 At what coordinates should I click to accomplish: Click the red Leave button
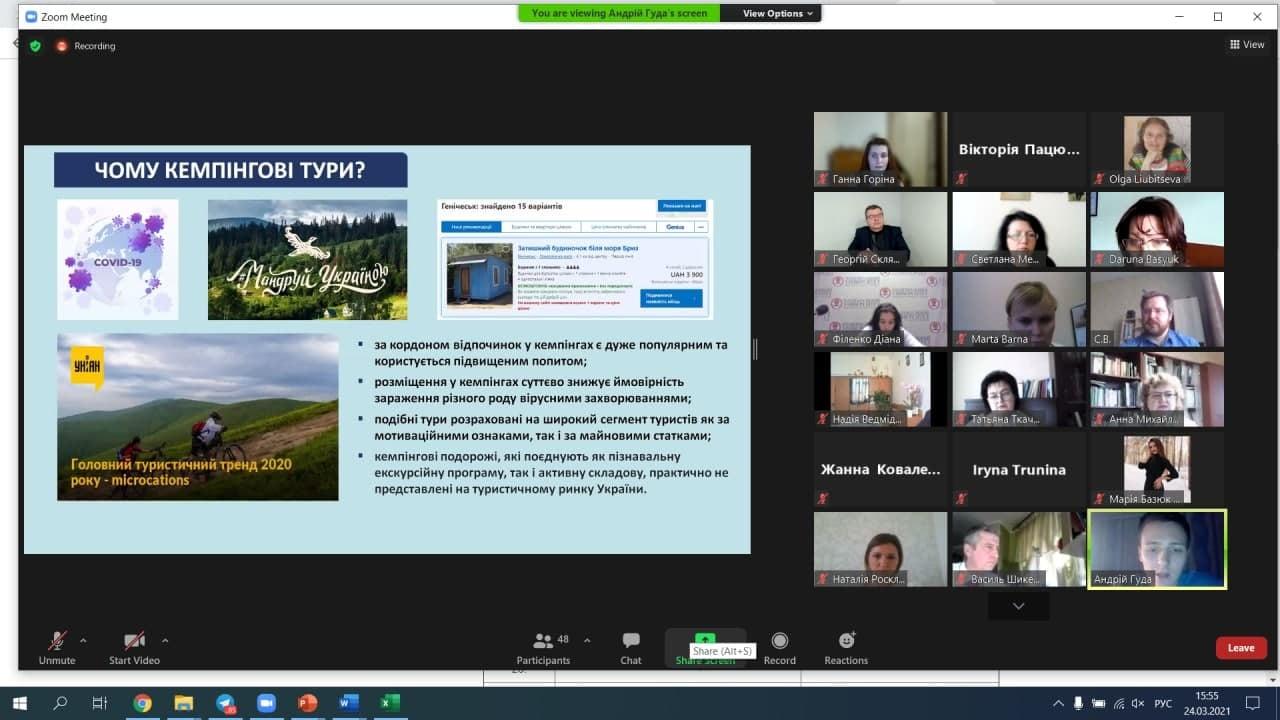1241,648
